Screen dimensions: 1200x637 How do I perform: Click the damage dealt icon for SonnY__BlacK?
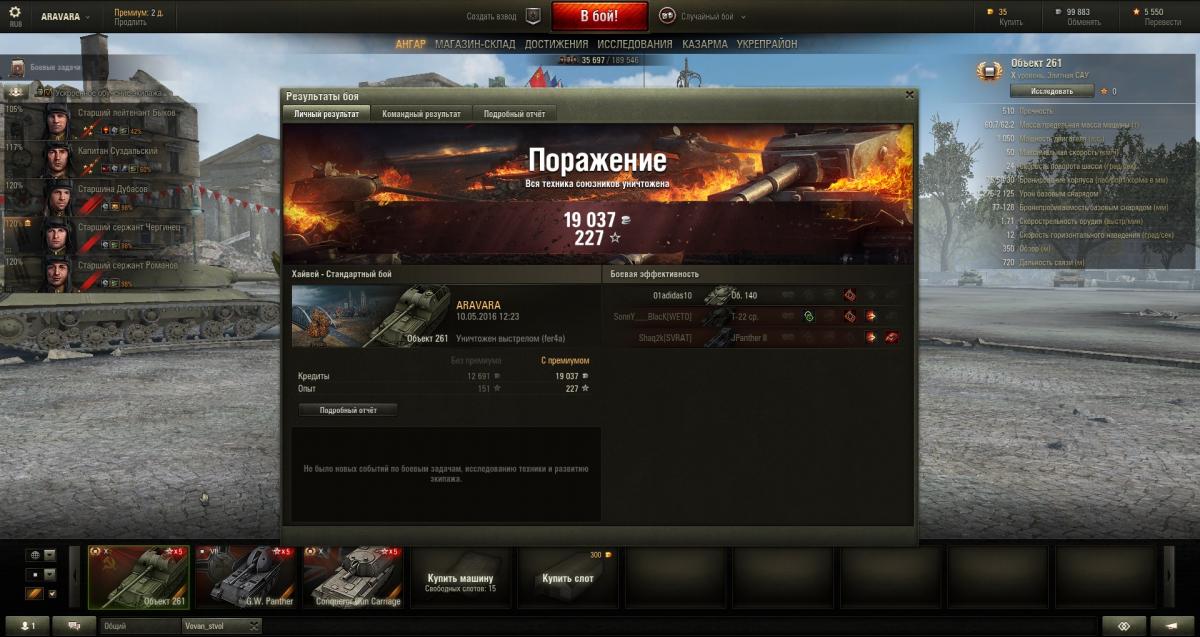tap(871, 317)
